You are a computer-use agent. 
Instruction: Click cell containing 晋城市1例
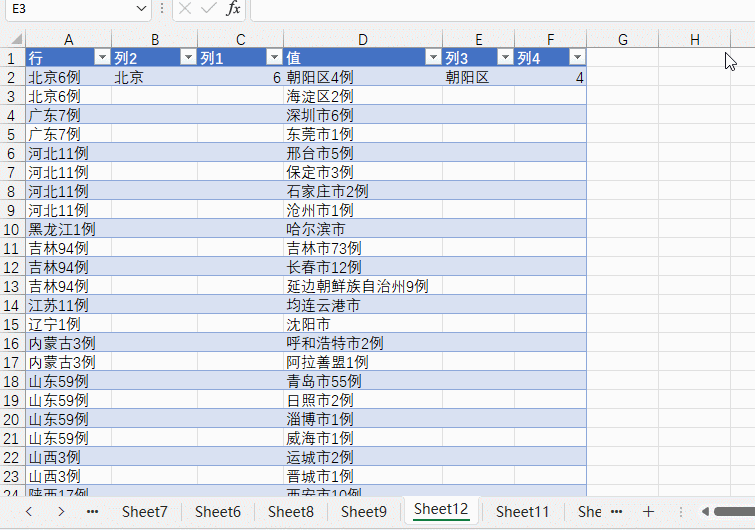tap(363, 477)
